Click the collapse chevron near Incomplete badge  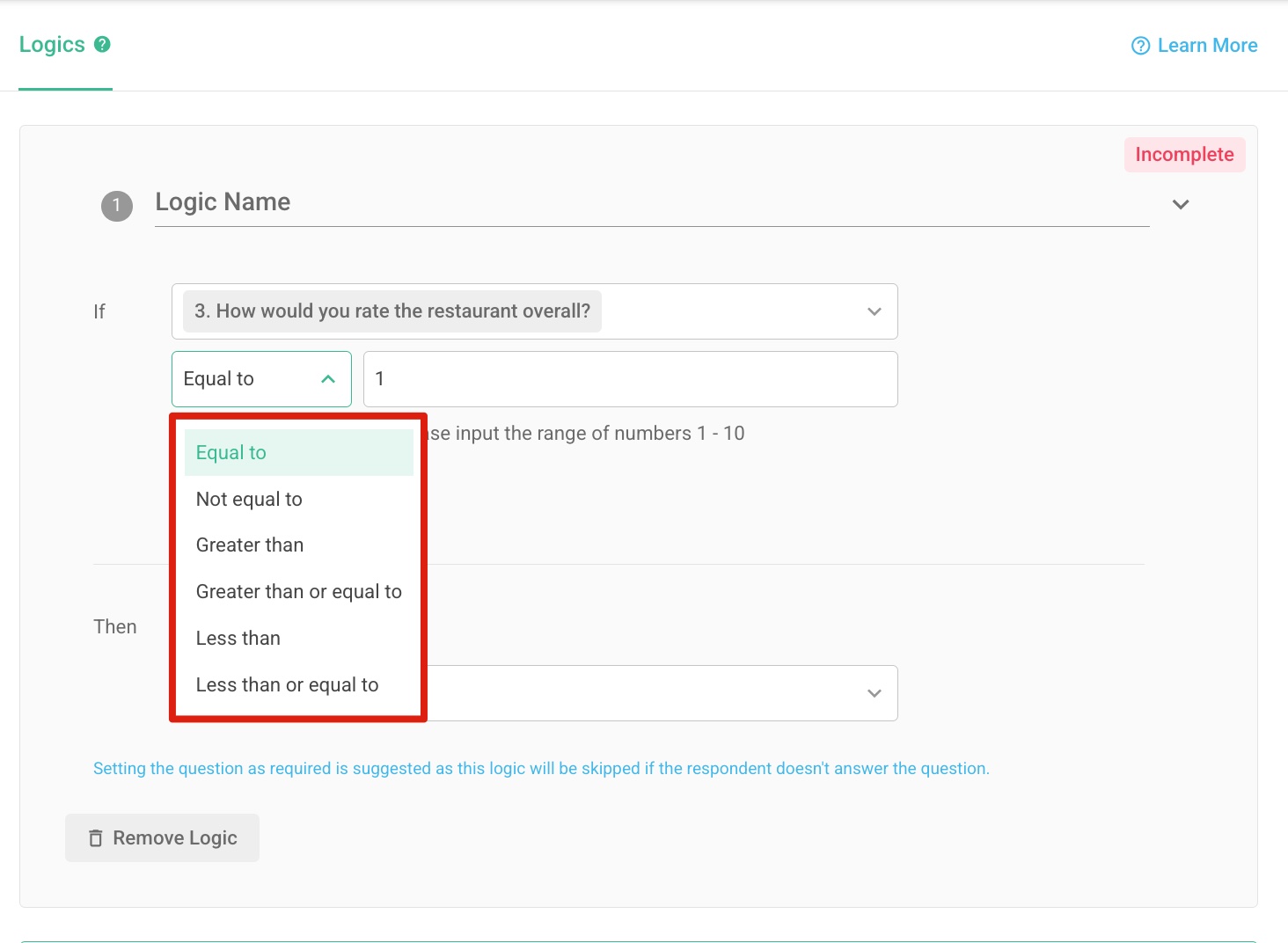tap(1181, 204)
